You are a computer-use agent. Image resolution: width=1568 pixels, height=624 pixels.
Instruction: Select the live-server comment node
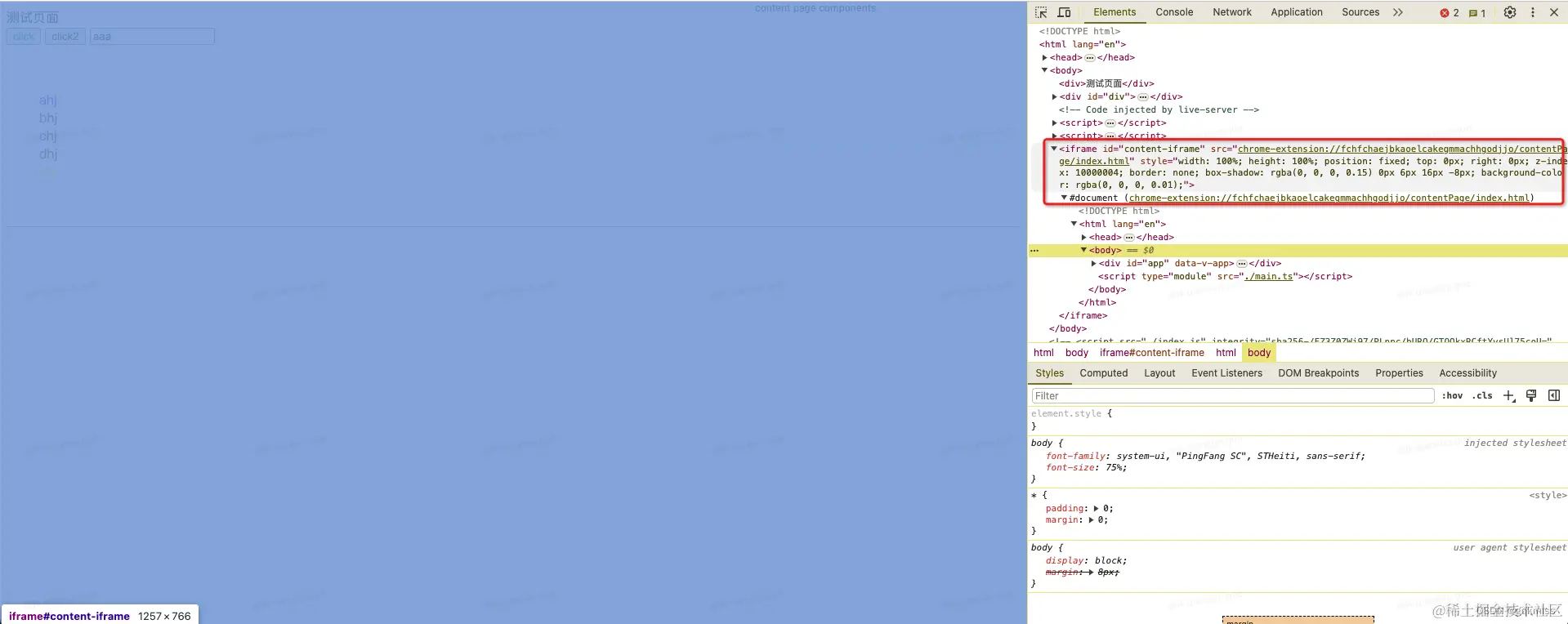pos(1159,110)
